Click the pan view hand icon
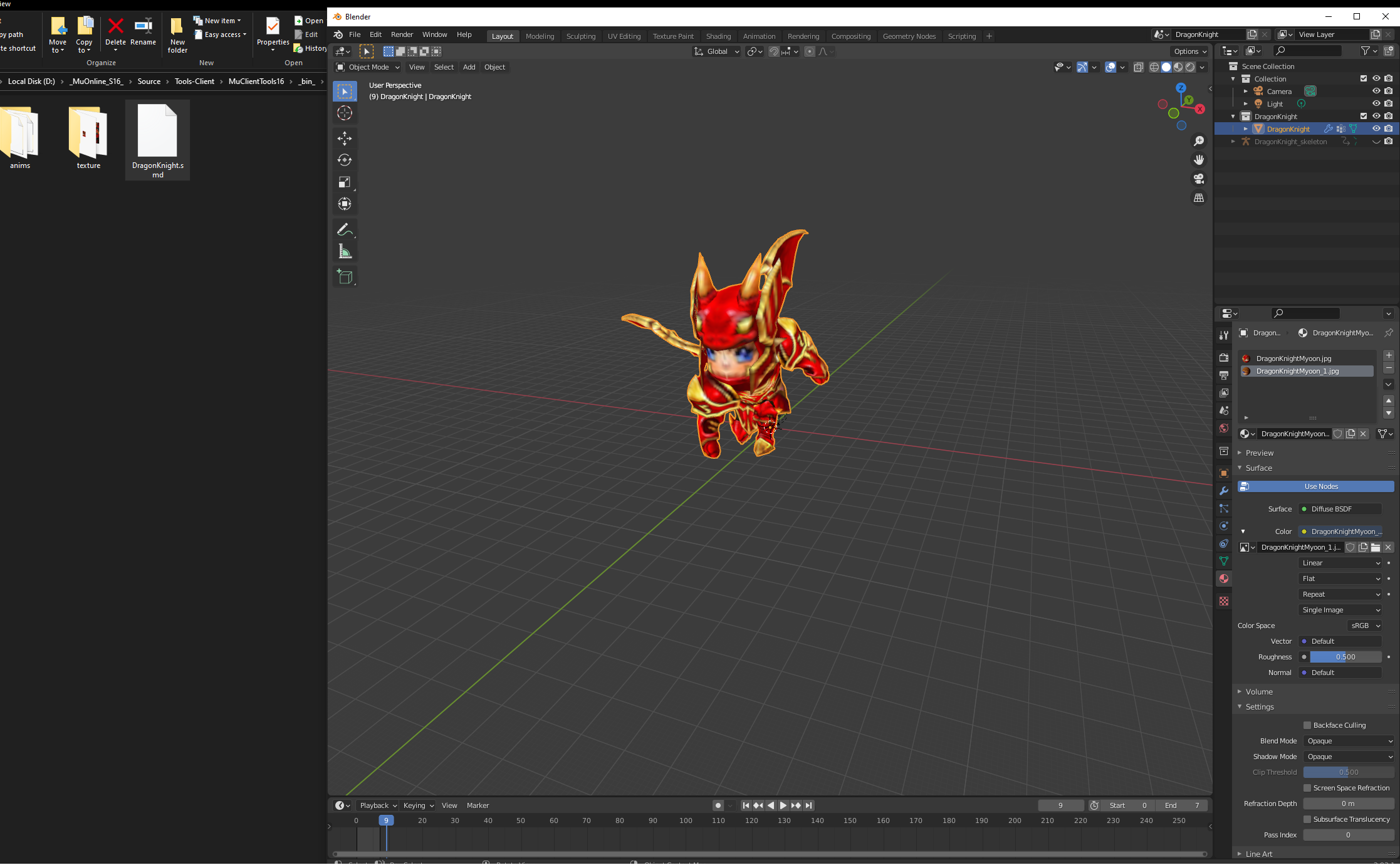Screen dimensions: 1400x865 click(1199, 160)
